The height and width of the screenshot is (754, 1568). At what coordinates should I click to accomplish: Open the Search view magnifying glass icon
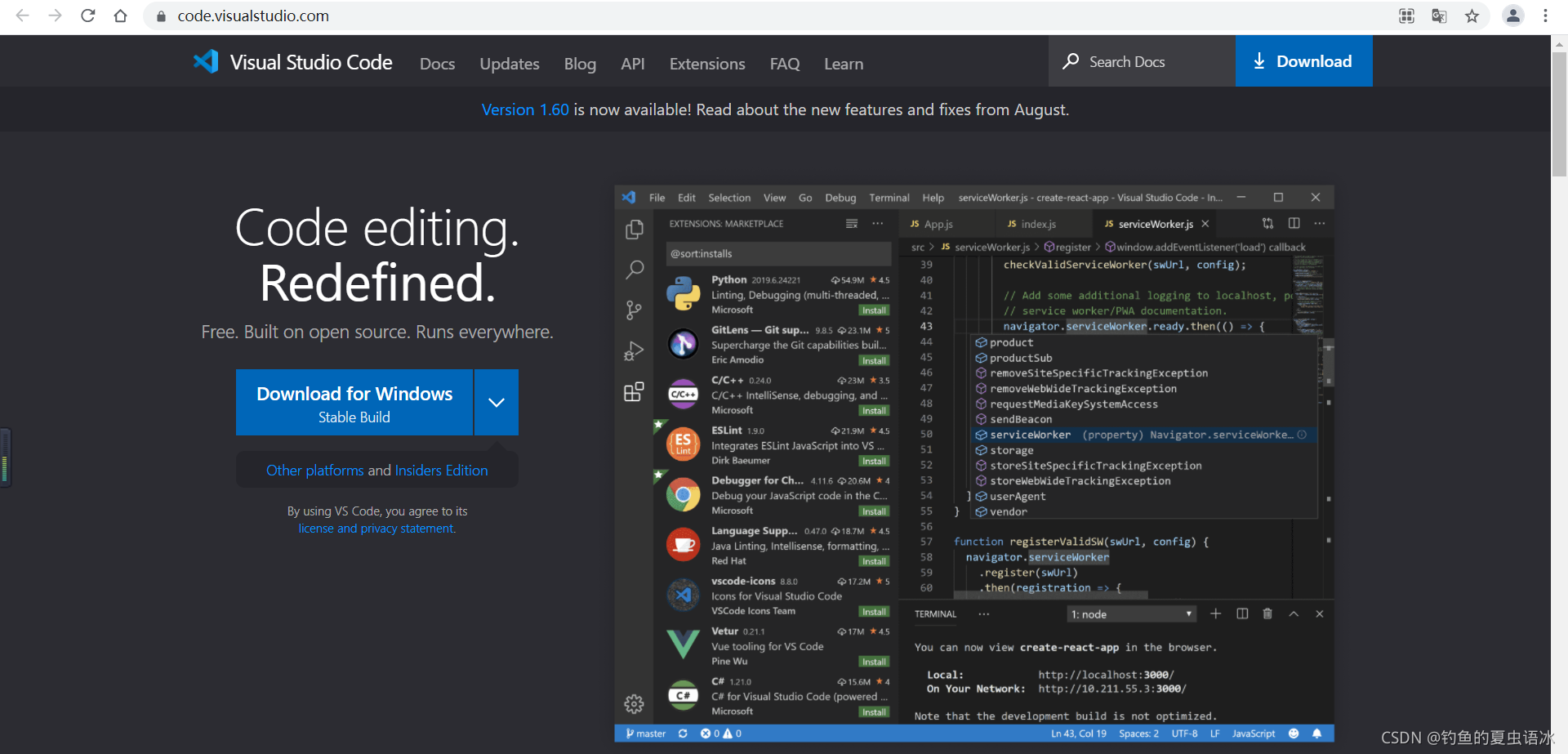click(635, 270)
